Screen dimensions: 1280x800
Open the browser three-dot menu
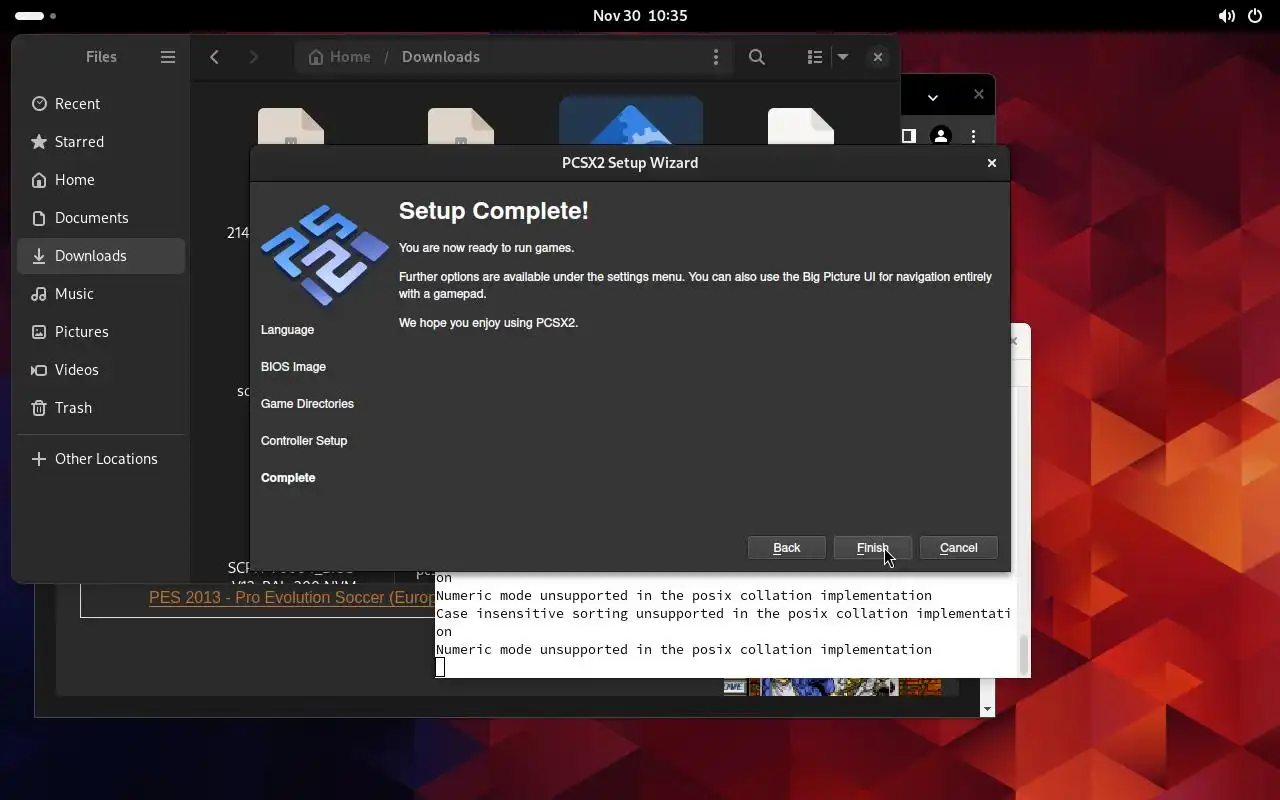point(974,136)
